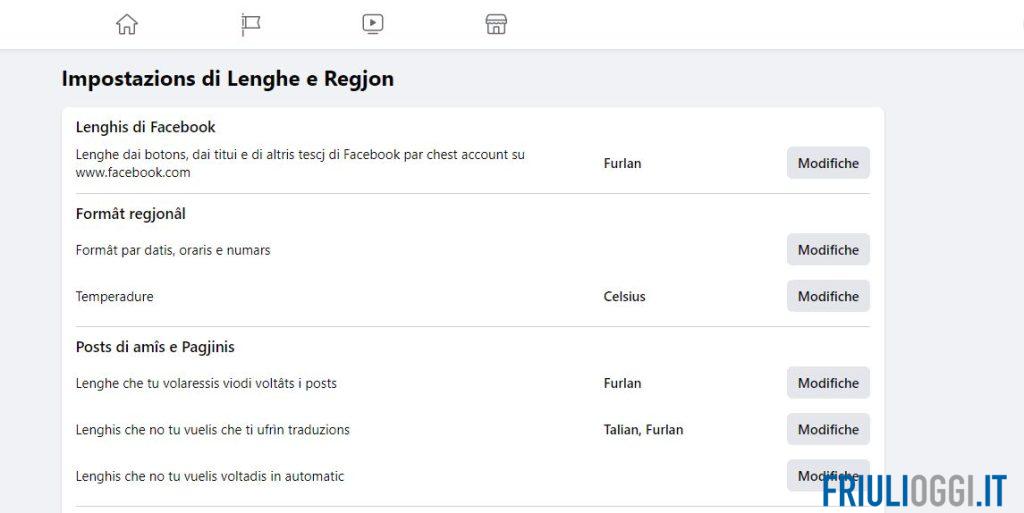Open the Watch video icon
1024x513 pixels.
(373, 24)
